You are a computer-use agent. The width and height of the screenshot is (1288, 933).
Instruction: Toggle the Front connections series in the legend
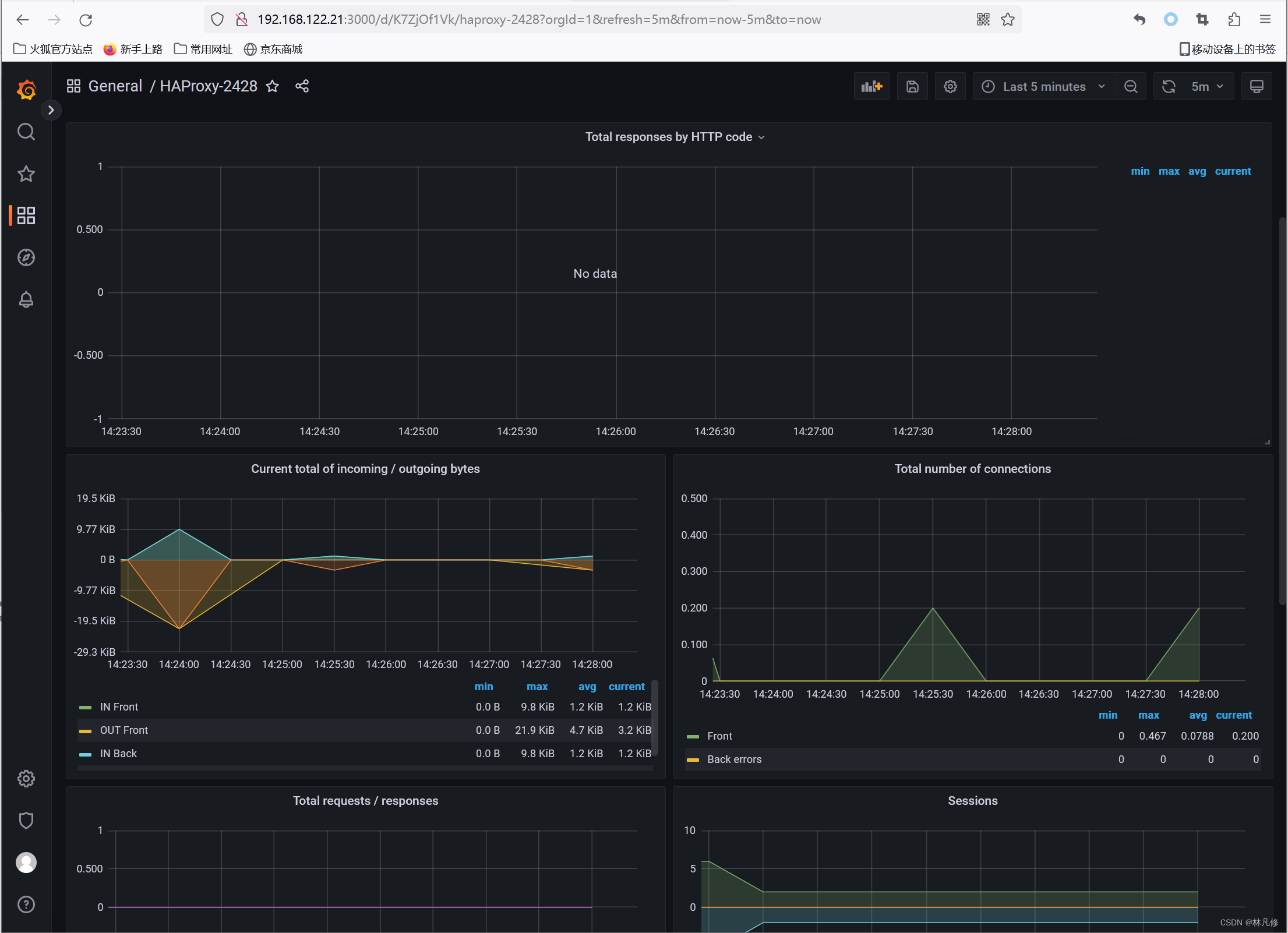[719, 736]
